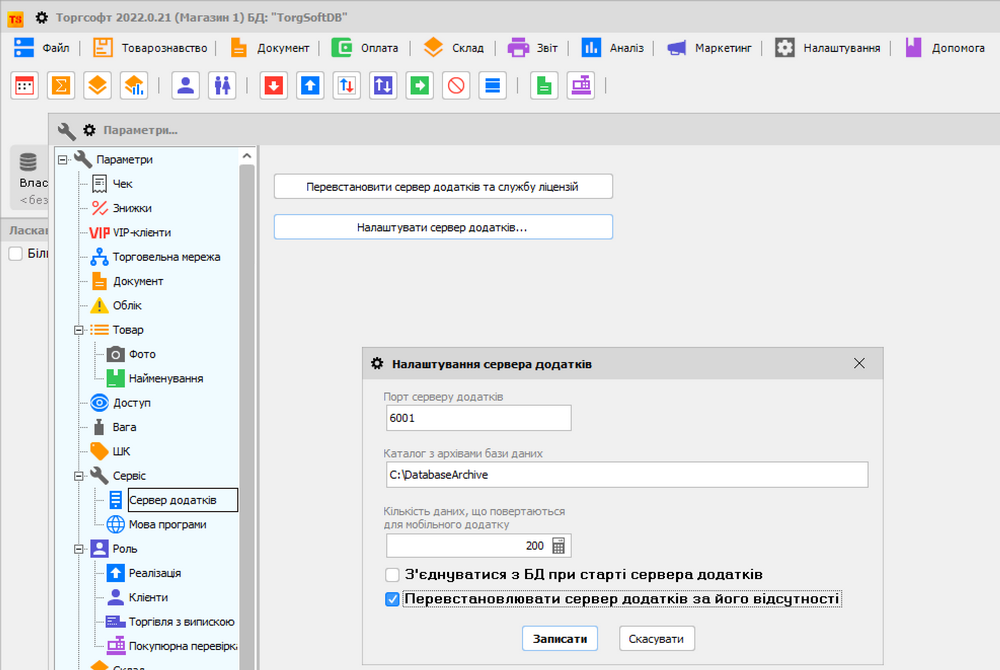Open calculator in the data count field
This screenshot has width=1000, height=670.
tap(558, 546)
